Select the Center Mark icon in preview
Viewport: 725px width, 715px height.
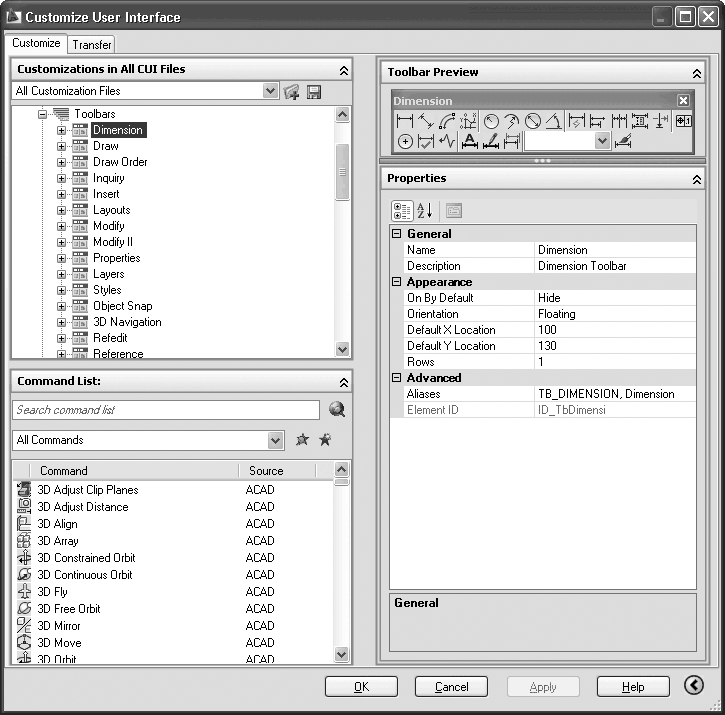tap(405, 142)
